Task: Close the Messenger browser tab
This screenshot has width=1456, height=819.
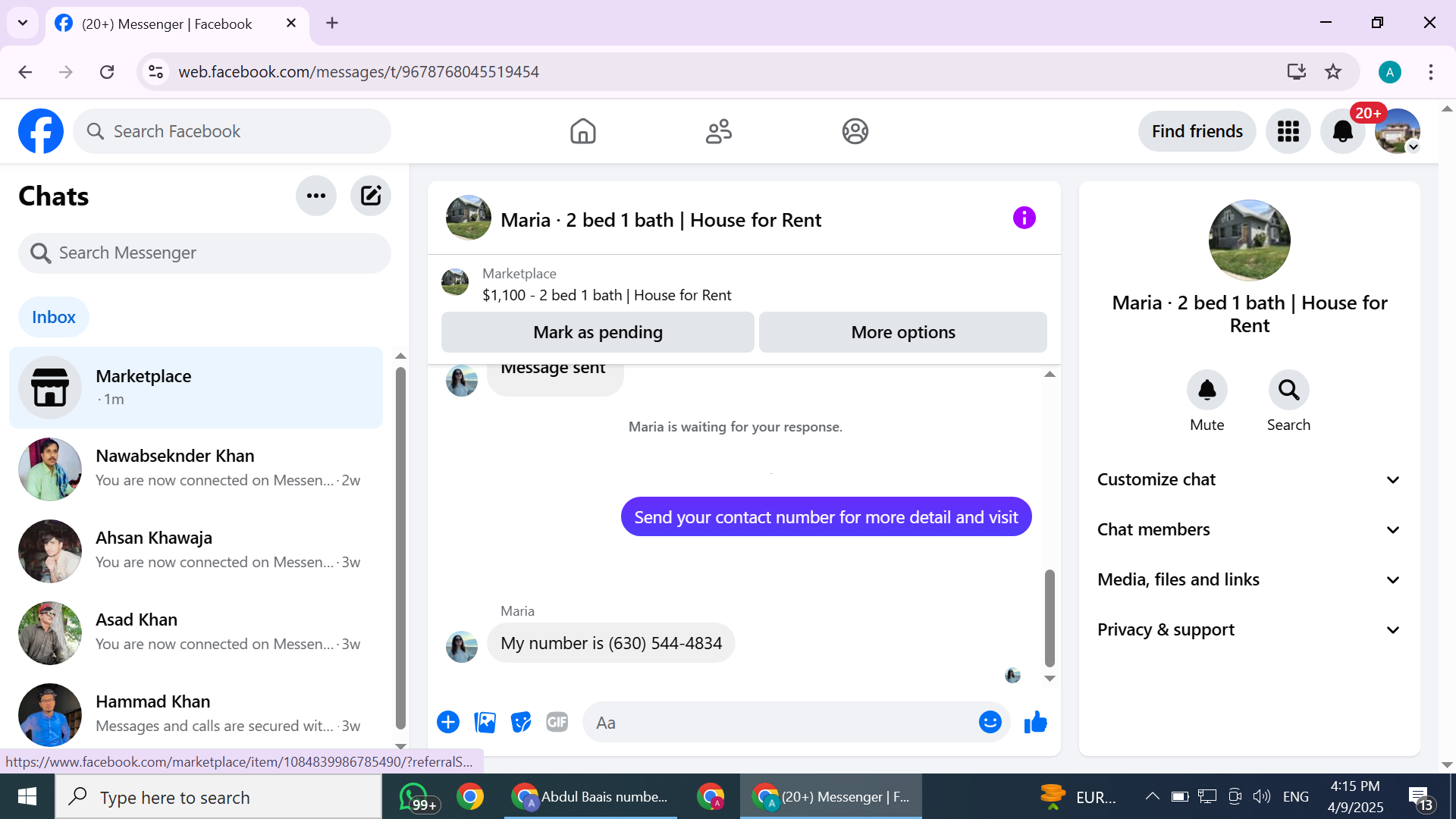Action: coord(291,23)
